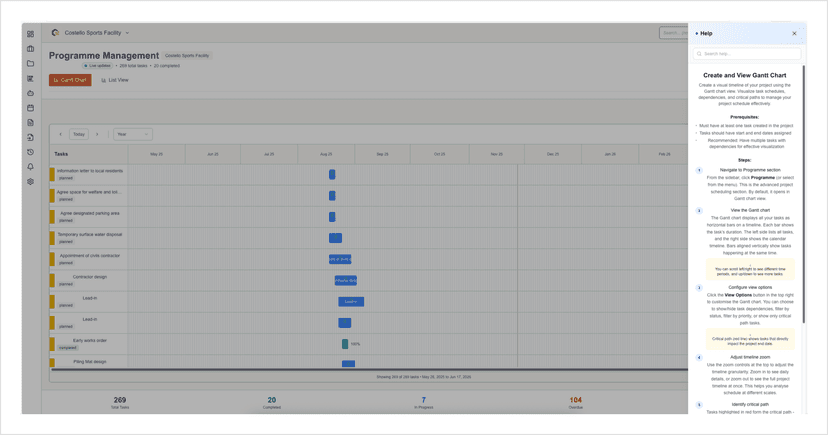Click the 104 Overdue stat

(x=576, y=402)
